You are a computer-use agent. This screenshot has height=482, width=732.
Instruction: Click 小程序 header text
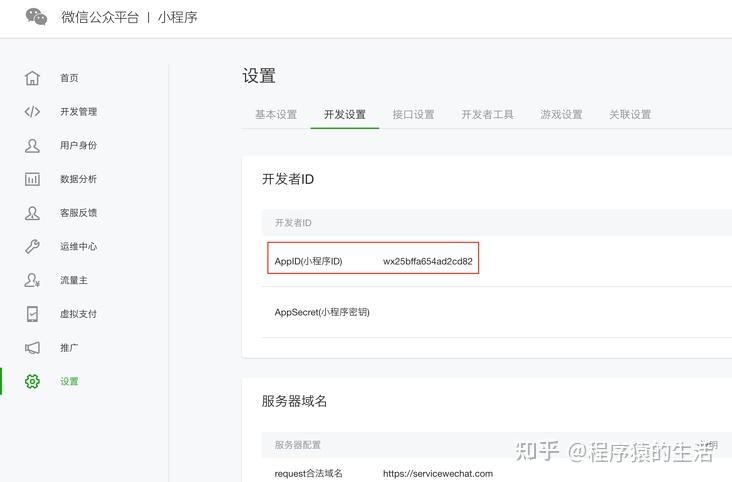[177, 17]
